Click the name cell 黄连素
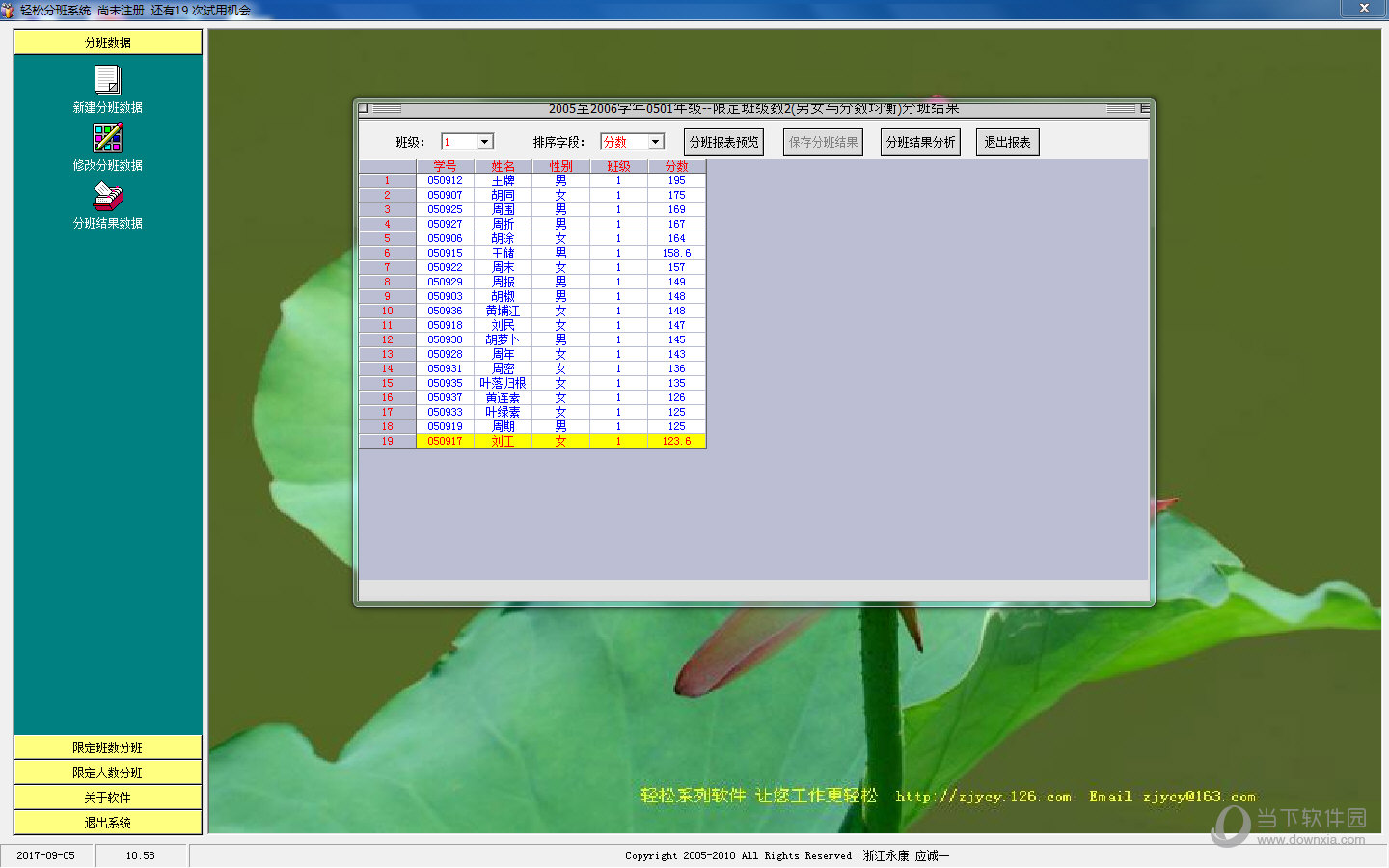This screenshot has height=868, width=1389. (x=503, y=397)
